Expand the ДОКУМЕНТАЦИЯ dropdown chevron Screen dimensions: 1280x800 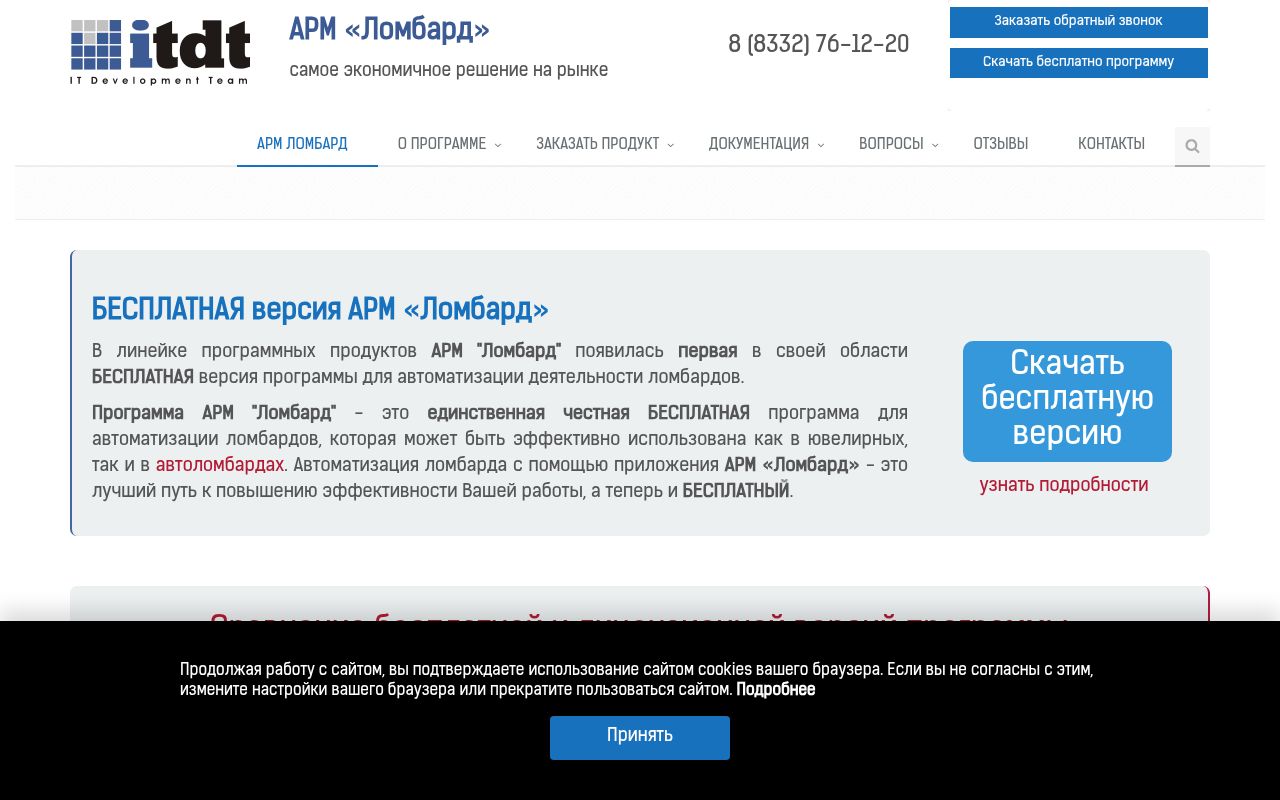click(821, 146)
